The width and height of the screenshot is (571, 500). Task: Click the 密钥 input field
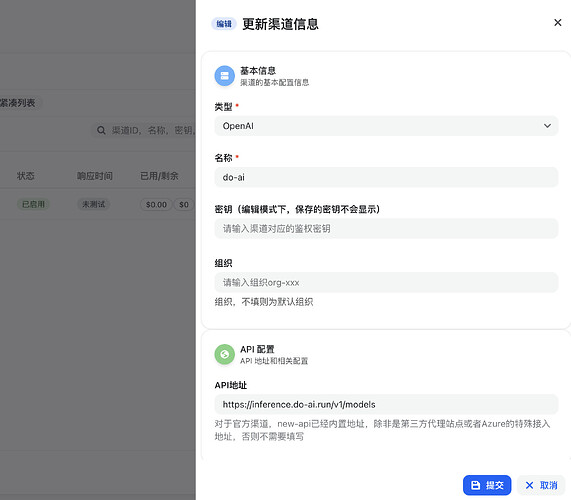pyautogui.click(x=386, y=229)
